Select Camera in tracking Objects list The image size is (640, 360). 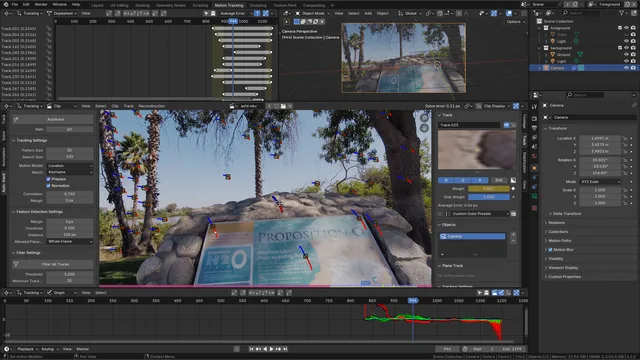[x=472, y=236]
